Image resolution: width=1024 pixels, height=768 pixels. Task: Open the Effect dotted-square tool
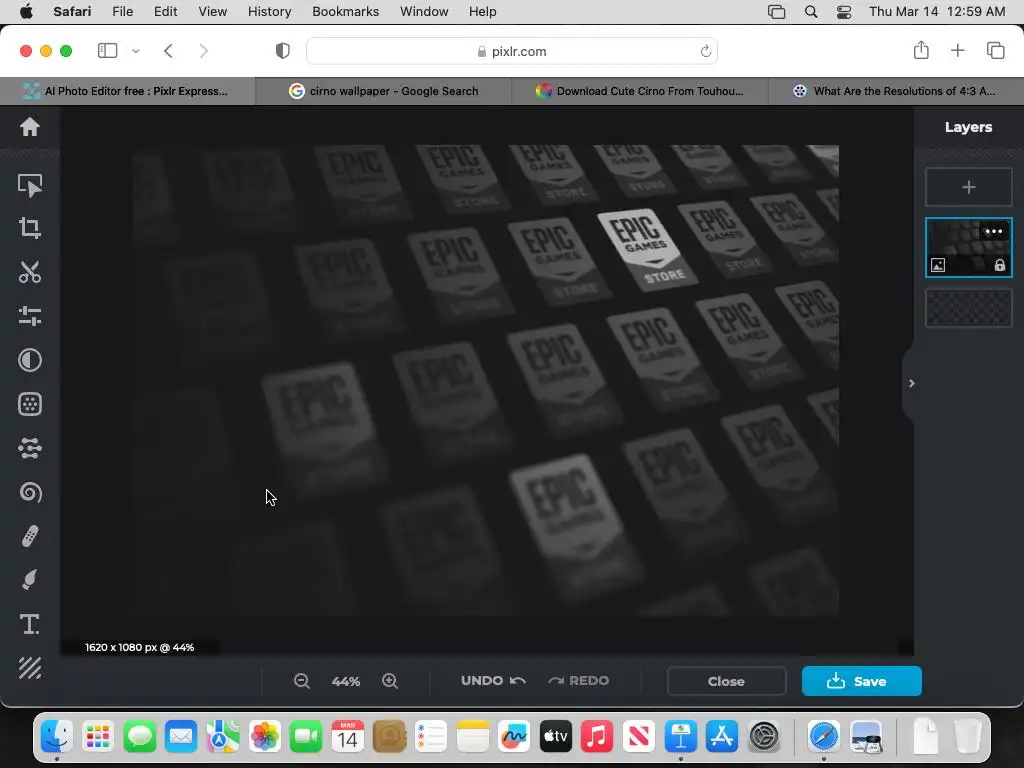(x=29, y=404)
